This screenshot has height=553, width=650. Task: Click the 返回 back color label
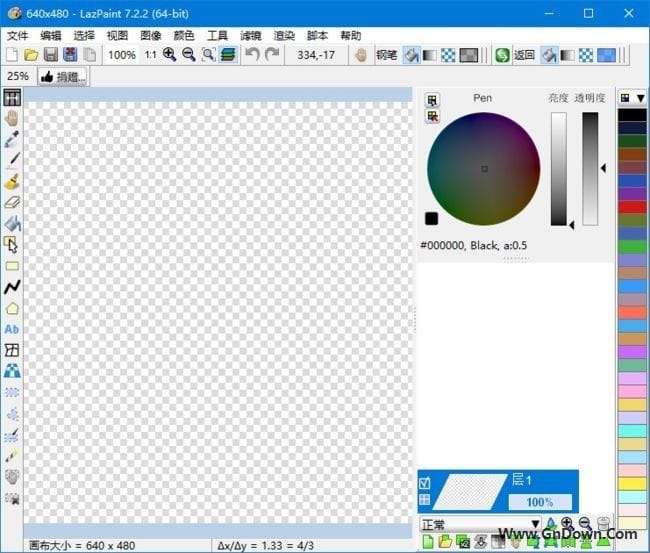524,55
